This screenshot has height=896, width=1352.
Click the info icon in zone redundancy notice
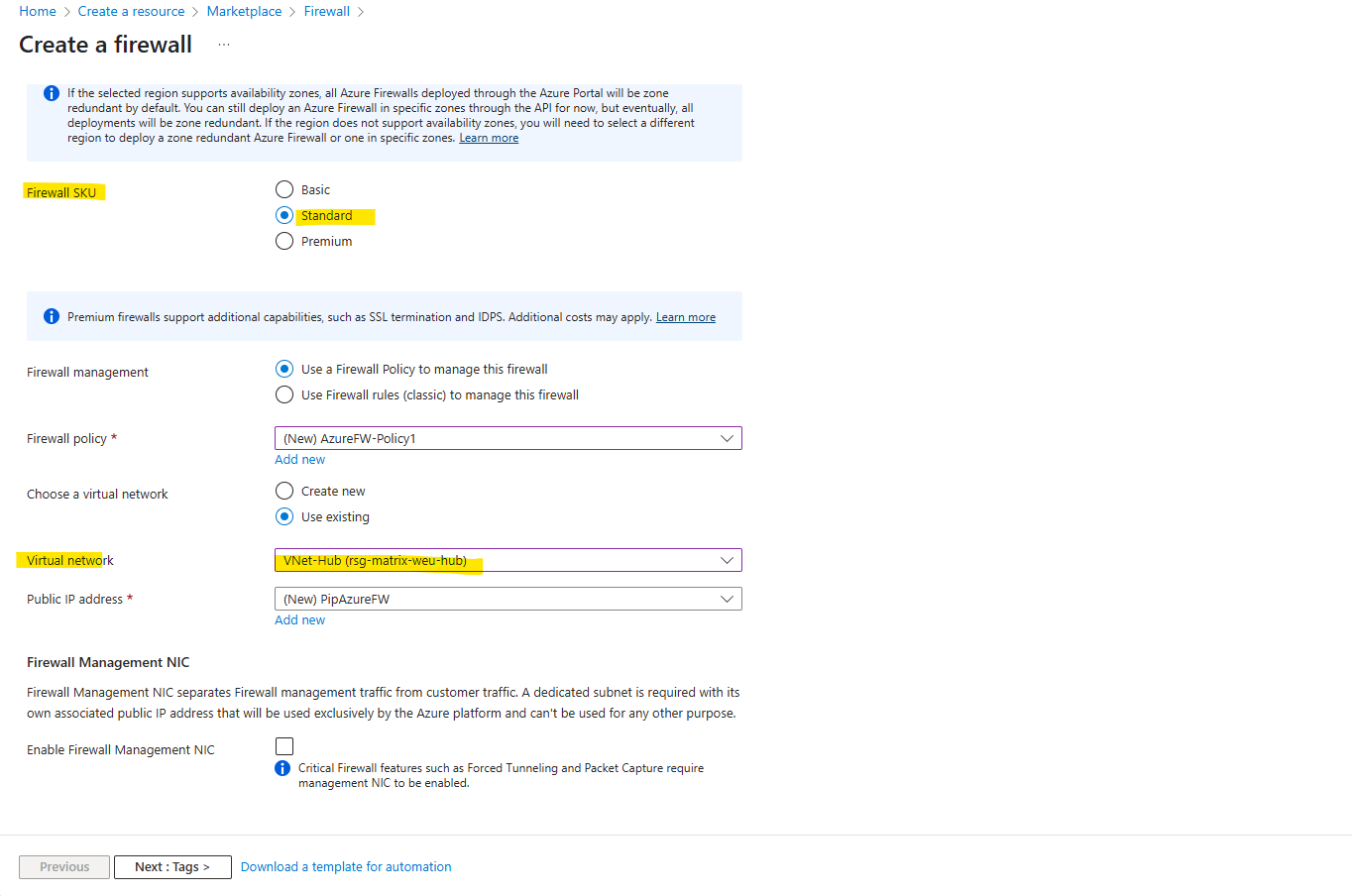(52, 93)
